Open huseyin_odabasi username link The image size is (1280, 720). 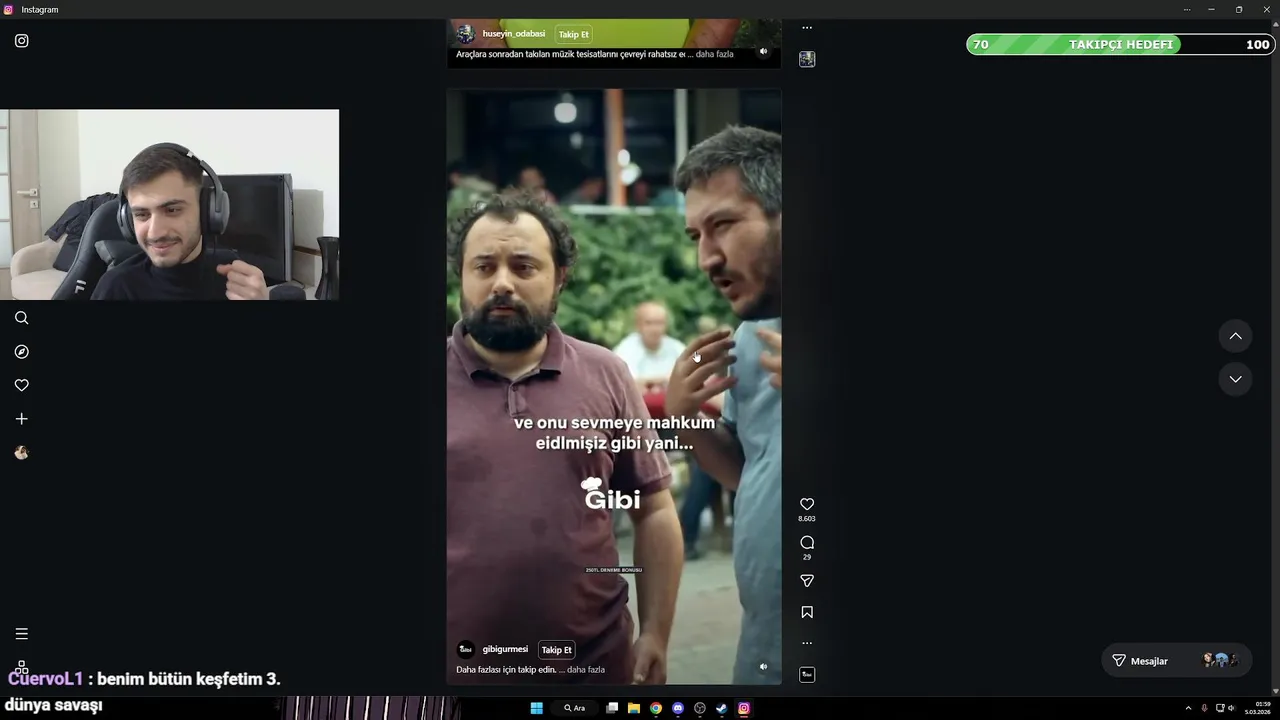[514, 34]
